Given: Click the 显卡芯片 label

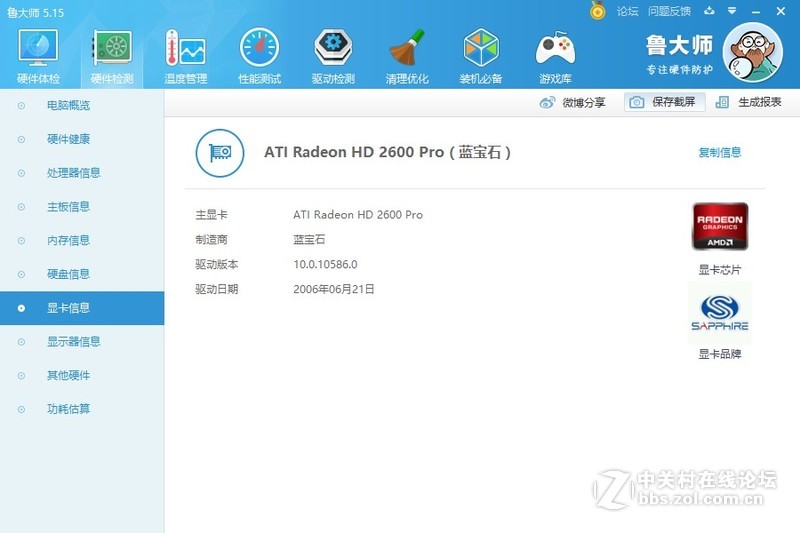Looking at the screenshot, I should point(720,270).
